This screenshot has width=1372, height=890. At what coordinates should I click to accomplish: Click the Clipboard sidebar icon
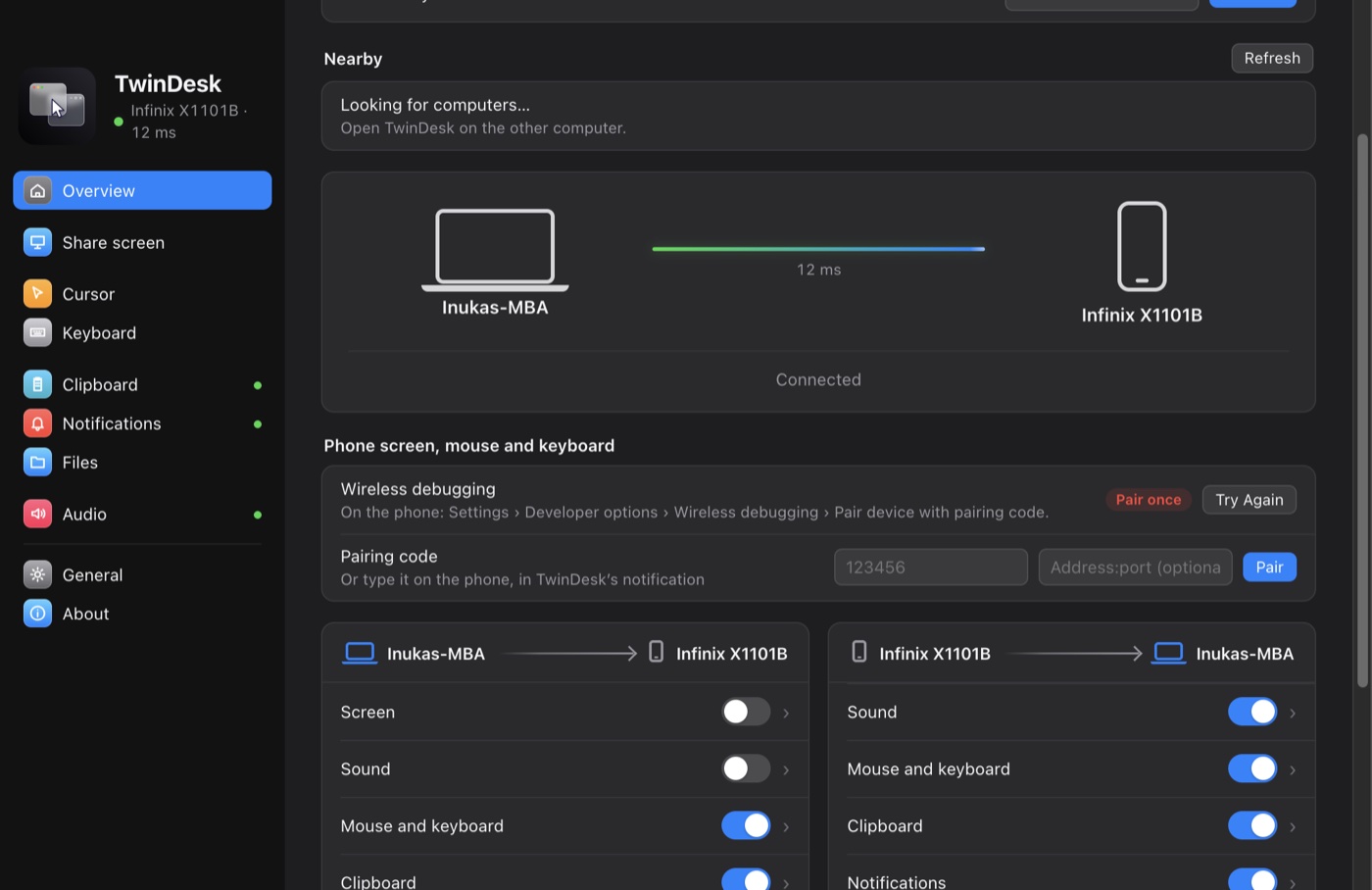point(37,384)
